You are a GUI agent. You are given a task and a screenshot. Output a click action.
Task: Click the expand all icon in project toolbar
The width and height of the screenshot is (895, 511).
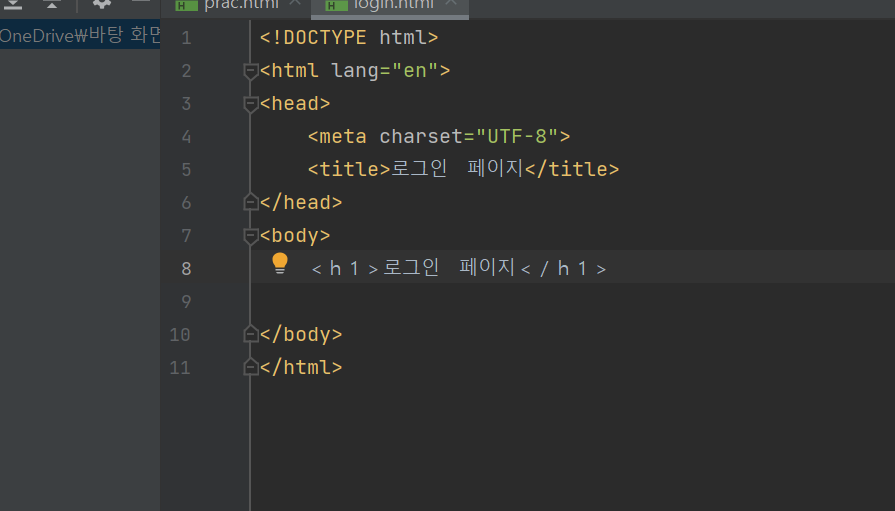(13, 4)
